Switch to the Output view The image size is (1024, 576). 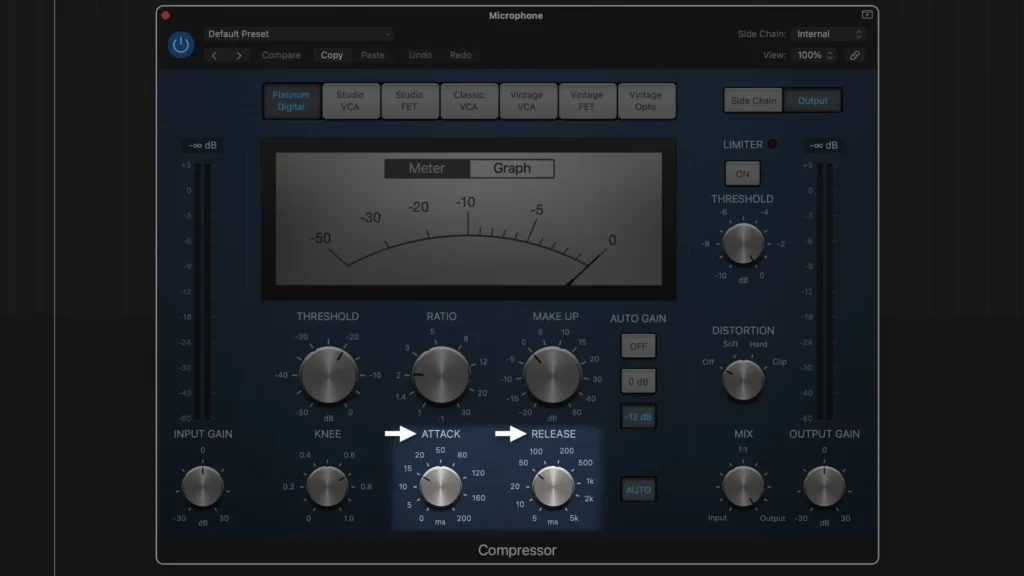pyautogui.click(x=813, y=101)
